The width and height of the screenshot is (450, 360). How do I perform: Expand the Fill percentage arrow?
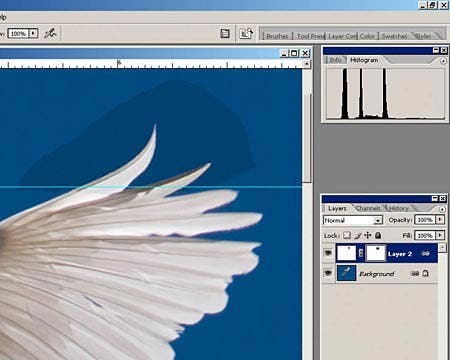[x=440, y=235]
